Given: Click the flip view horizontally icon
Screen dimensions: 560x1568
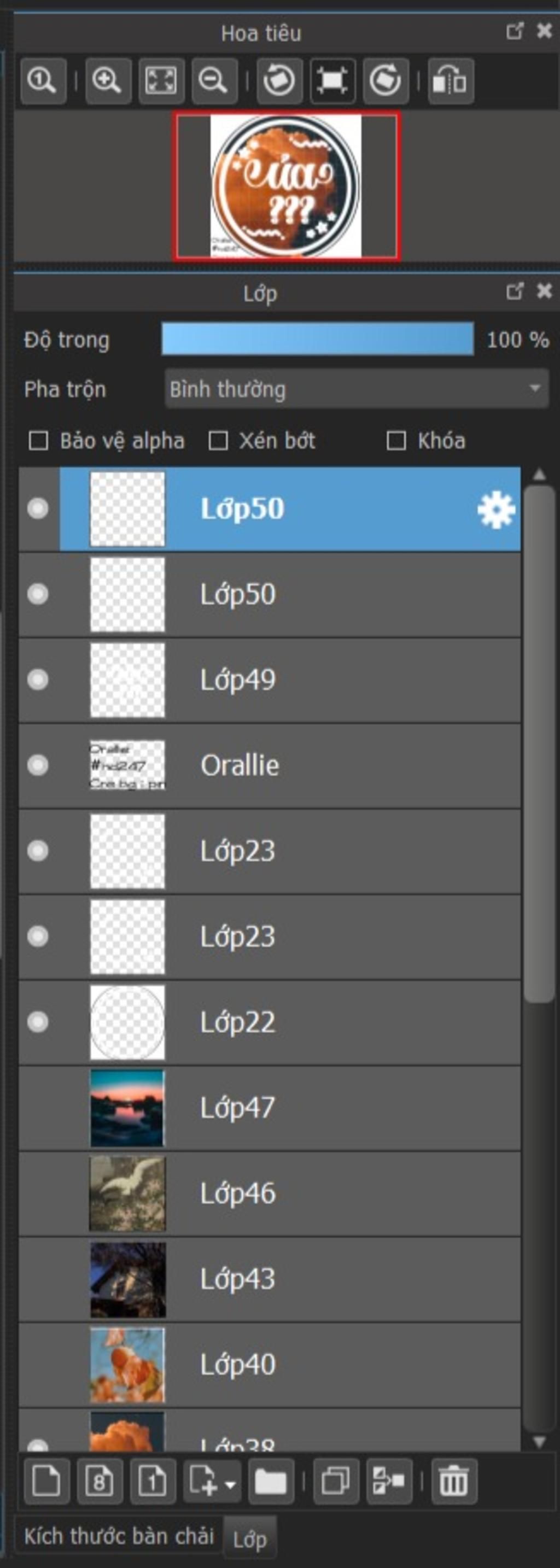Looking at the screenshot, I should (x=451, y=81).
